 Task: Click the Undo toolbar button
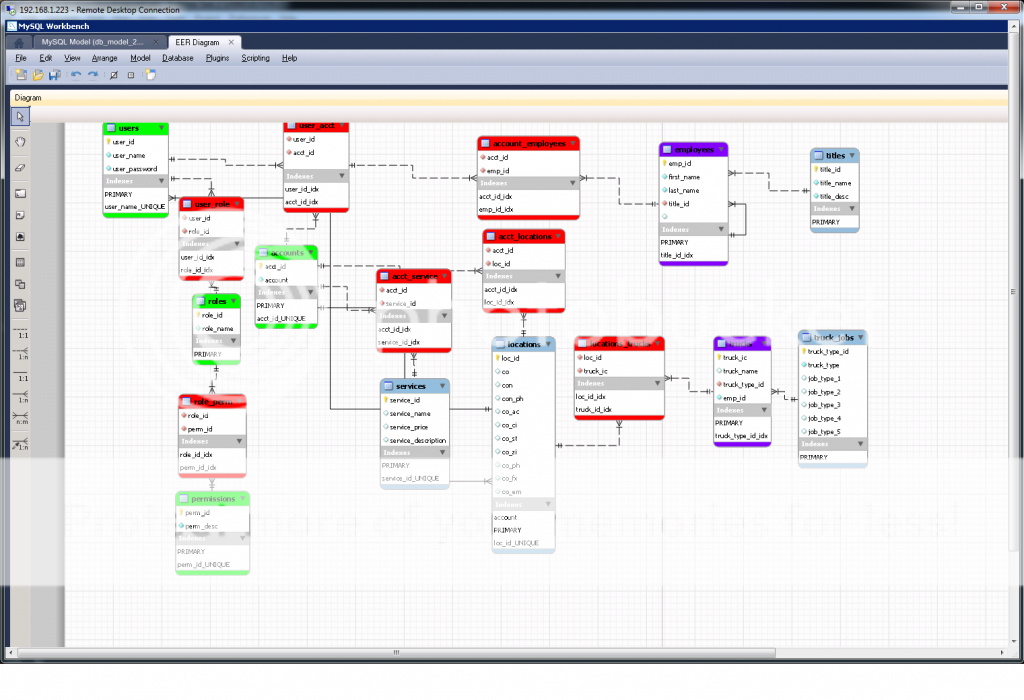pyautogui.click(x=77, y=74)
